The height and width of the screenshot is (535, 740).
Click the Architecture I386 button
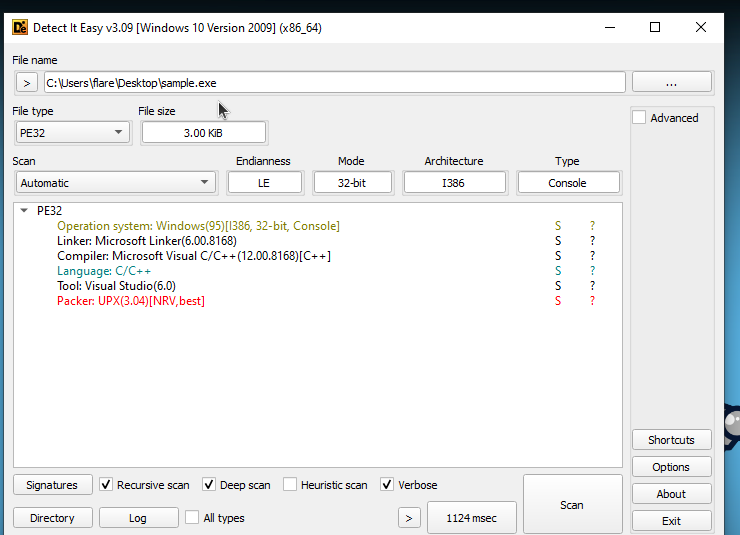454,183
